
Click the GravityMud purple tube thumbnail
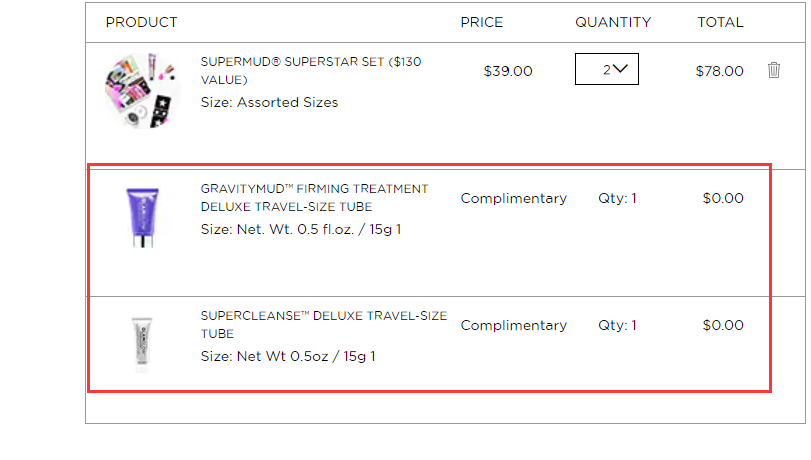coord(143,218)
